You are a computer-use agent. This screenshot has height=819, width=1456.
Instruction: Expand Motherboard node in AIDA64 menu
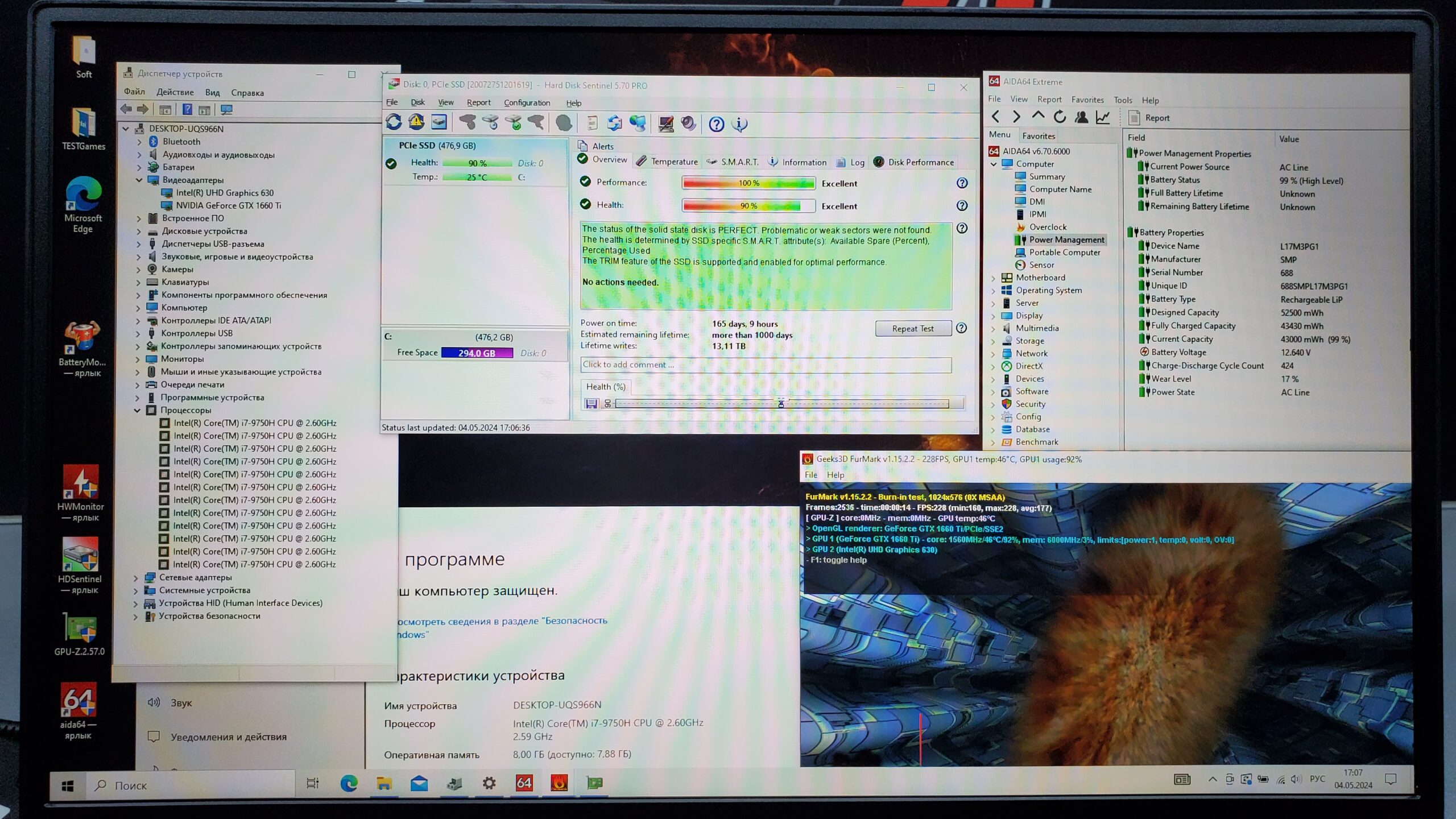point(994,278)
